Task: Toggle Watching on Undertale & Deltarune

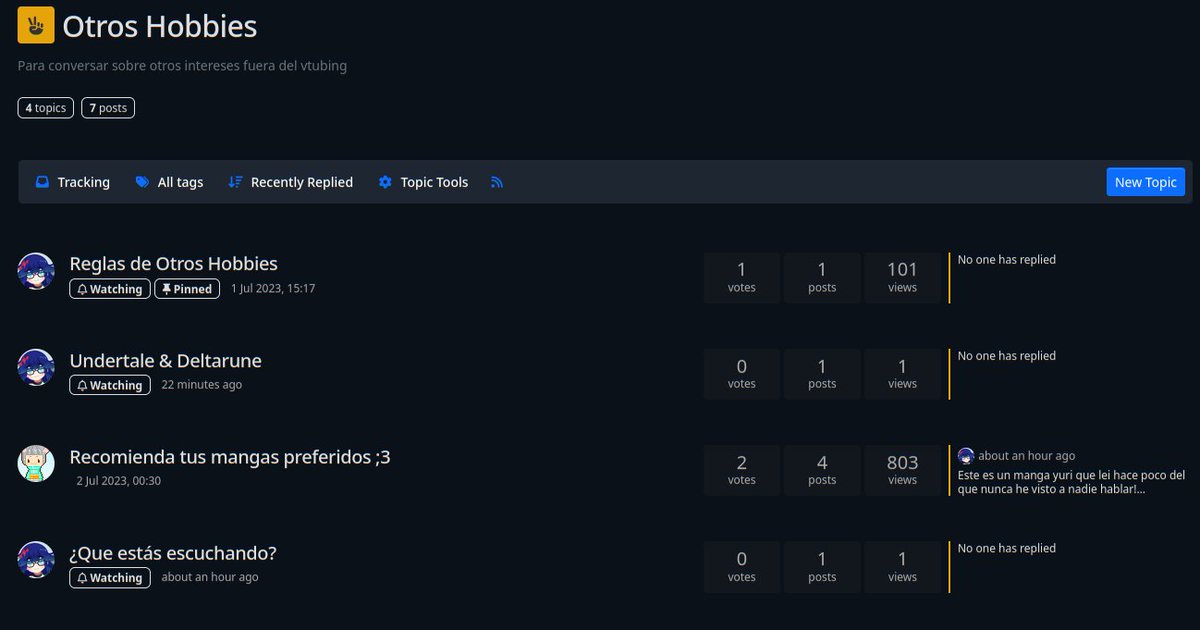Action: click(x=109, y=384)
